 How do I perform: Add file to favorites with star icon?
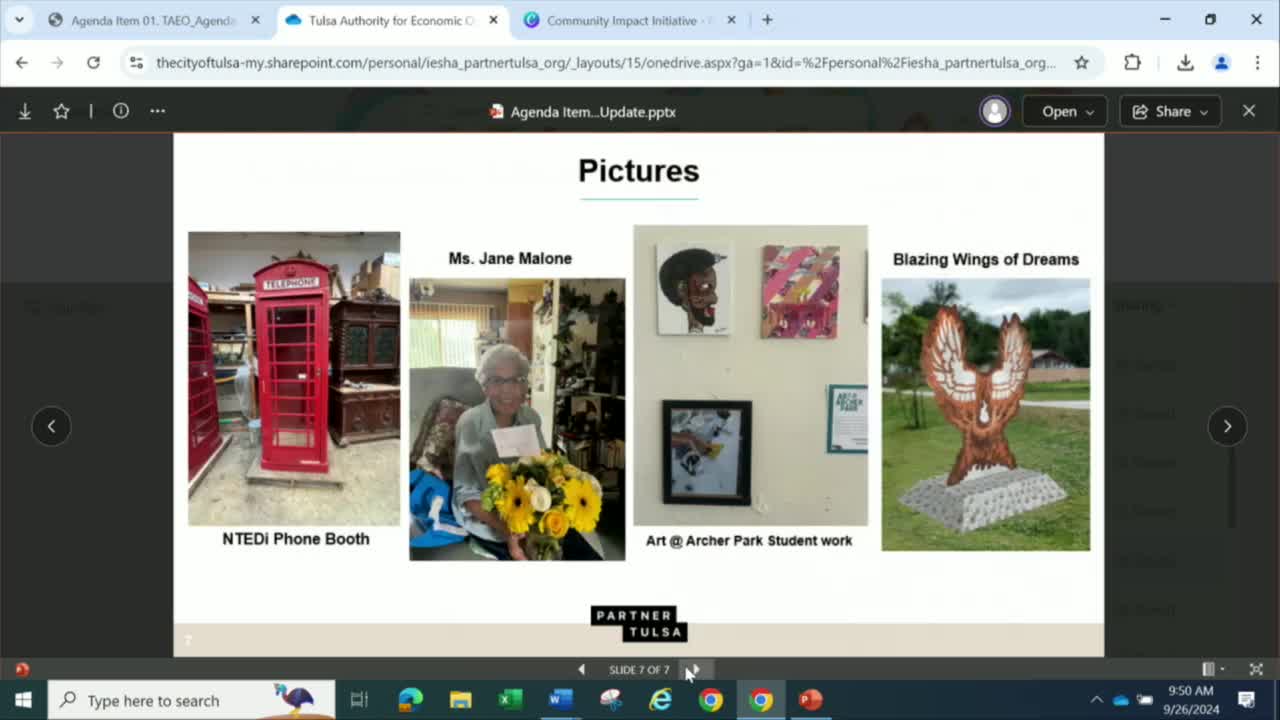(x=61, y=111)
